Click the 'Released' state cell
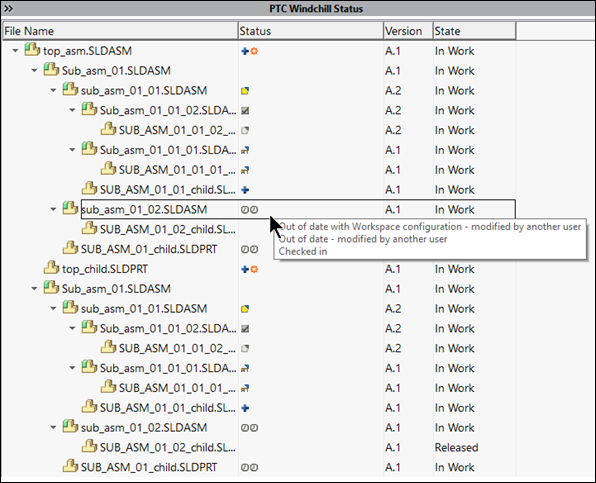Image resolution: width=596 pixels, height=483 pixels. tap(457, 447)
